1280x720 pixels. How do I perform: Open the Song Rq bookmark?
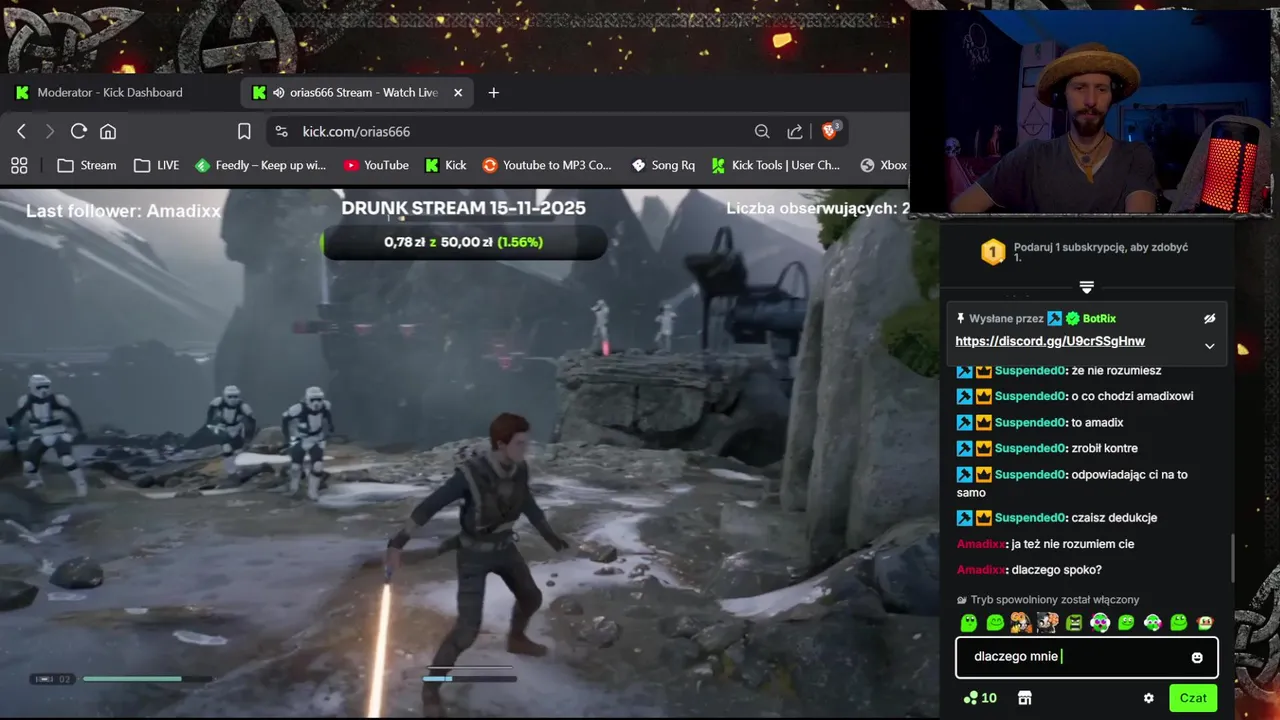(x=663, y=165)
